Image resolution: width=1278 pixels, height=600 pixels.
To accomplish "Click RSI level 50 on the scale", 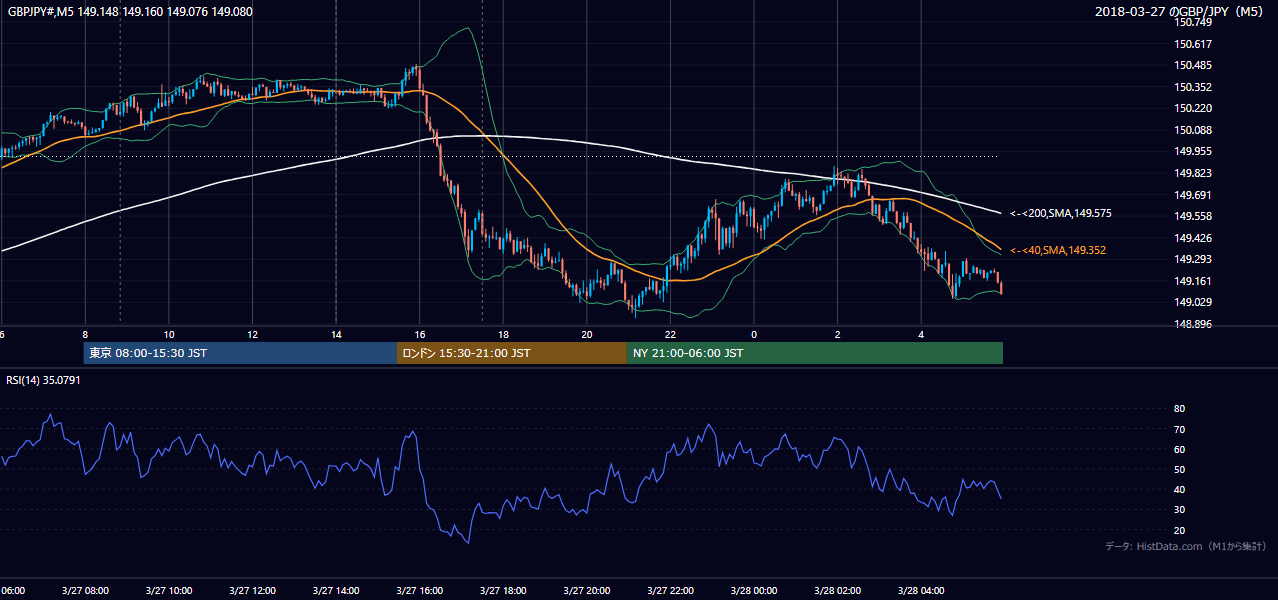I will (x=1179, y=469).
